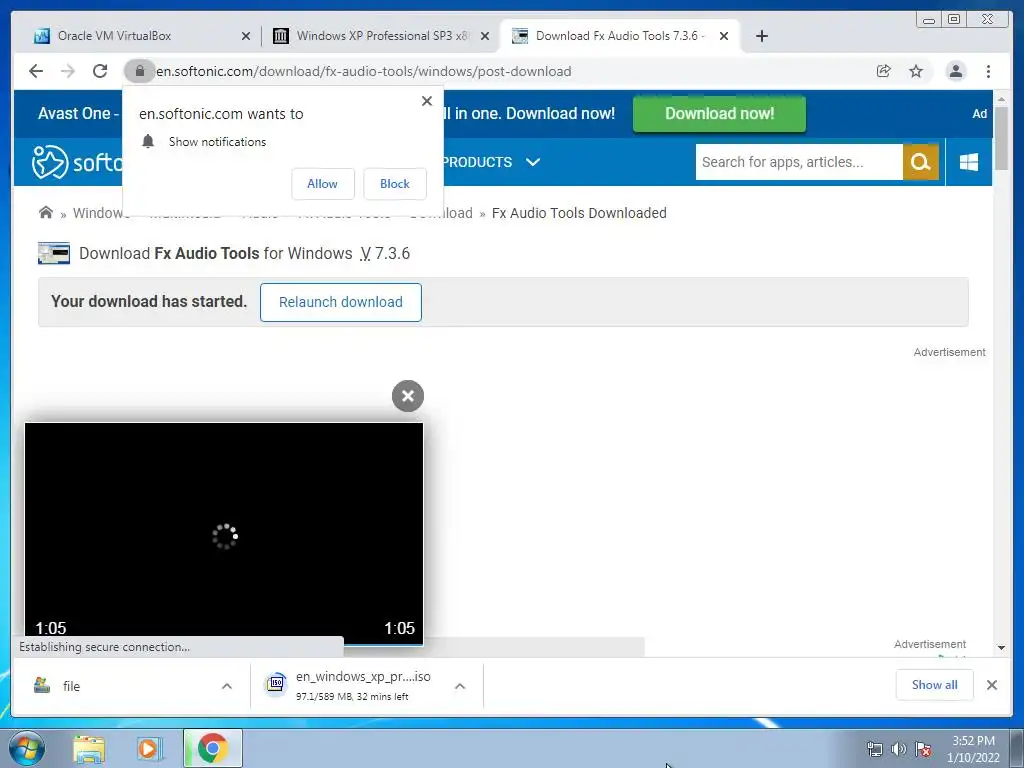Click the taskbar clock showing 3:52 PM

point(973,748)
